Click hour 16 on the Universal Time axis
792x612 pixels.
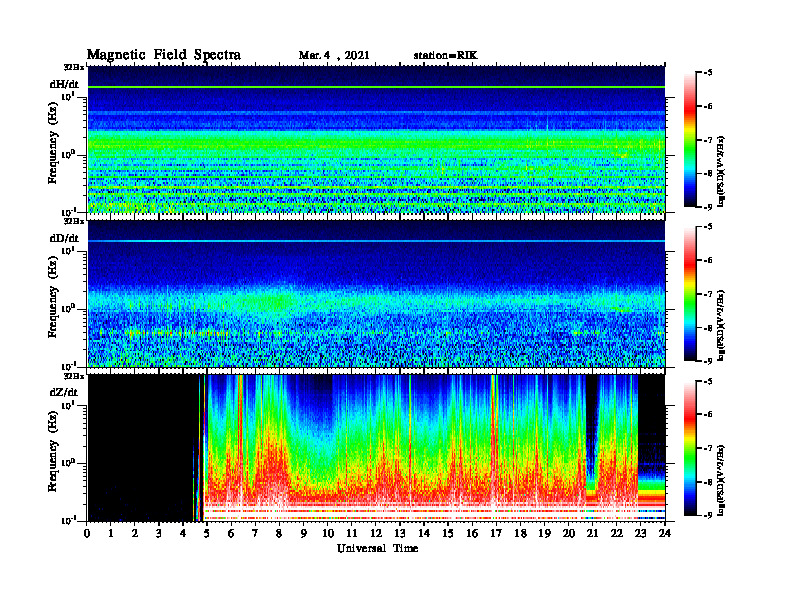click(472, 533)
